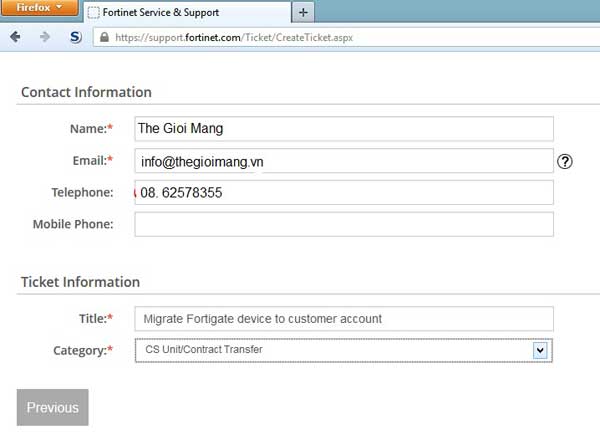600x440 pixels.
Task: Click the 'Title:' label
Action: tap(96, 318)
